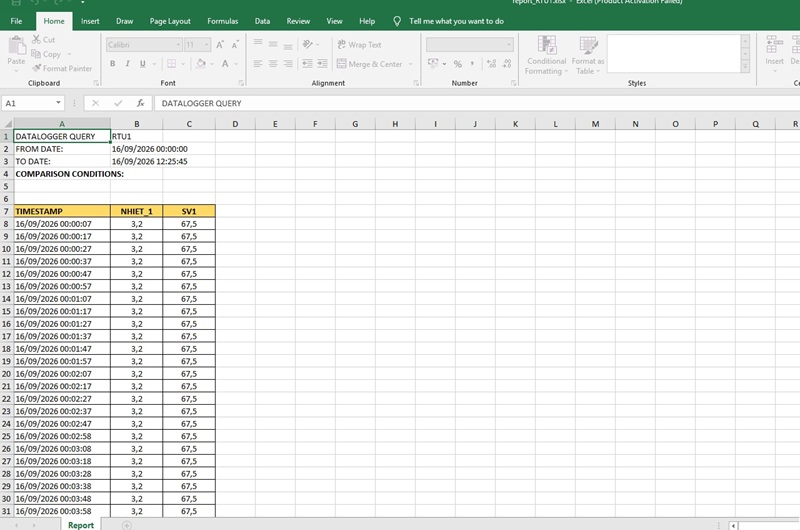Click the Select All corner triangle
The width and height of the screenshot is (800, 530).
[x=7, y=123]
